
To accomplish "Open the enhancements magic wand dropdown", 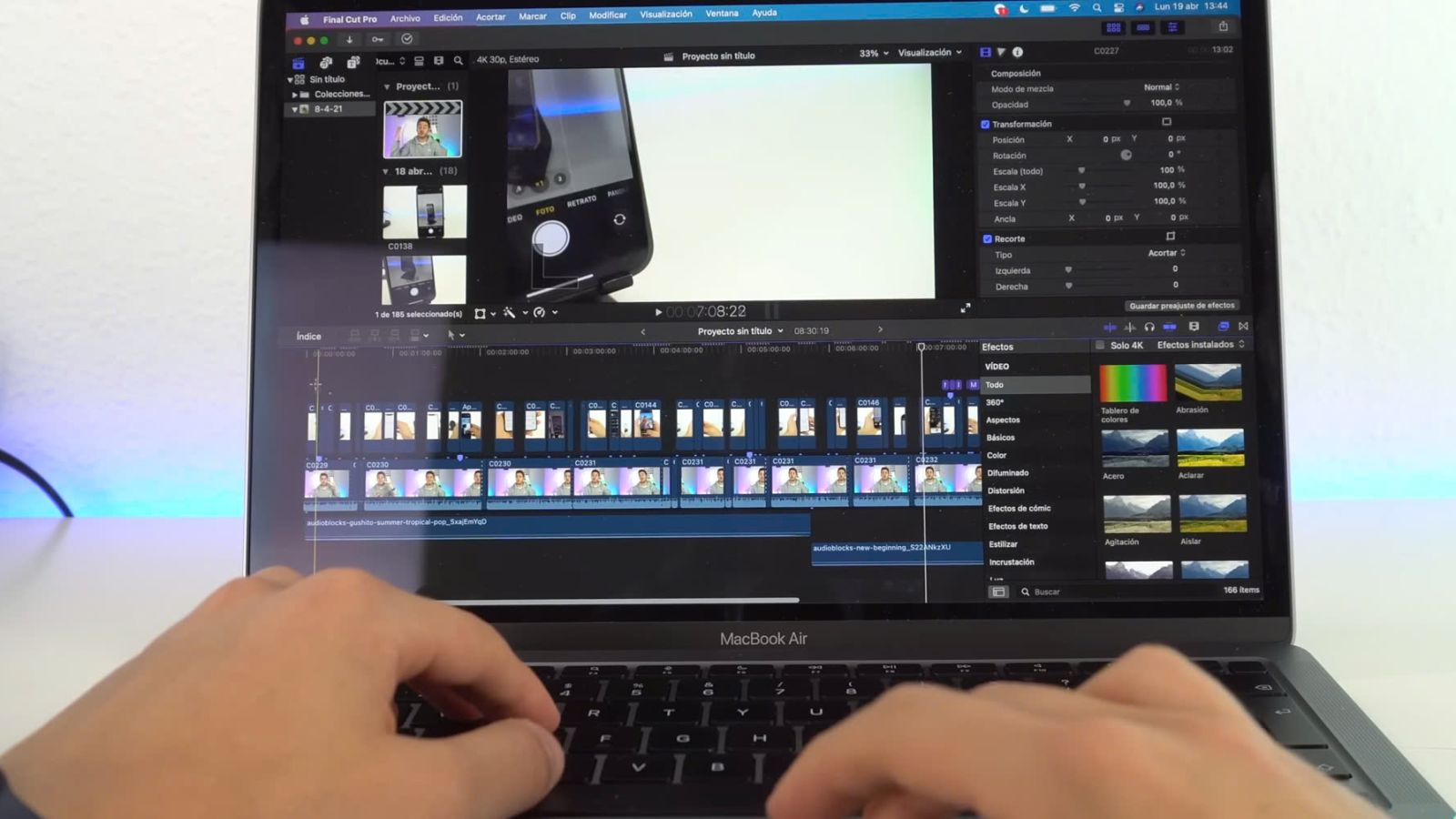I will click(x=514, y=313).
